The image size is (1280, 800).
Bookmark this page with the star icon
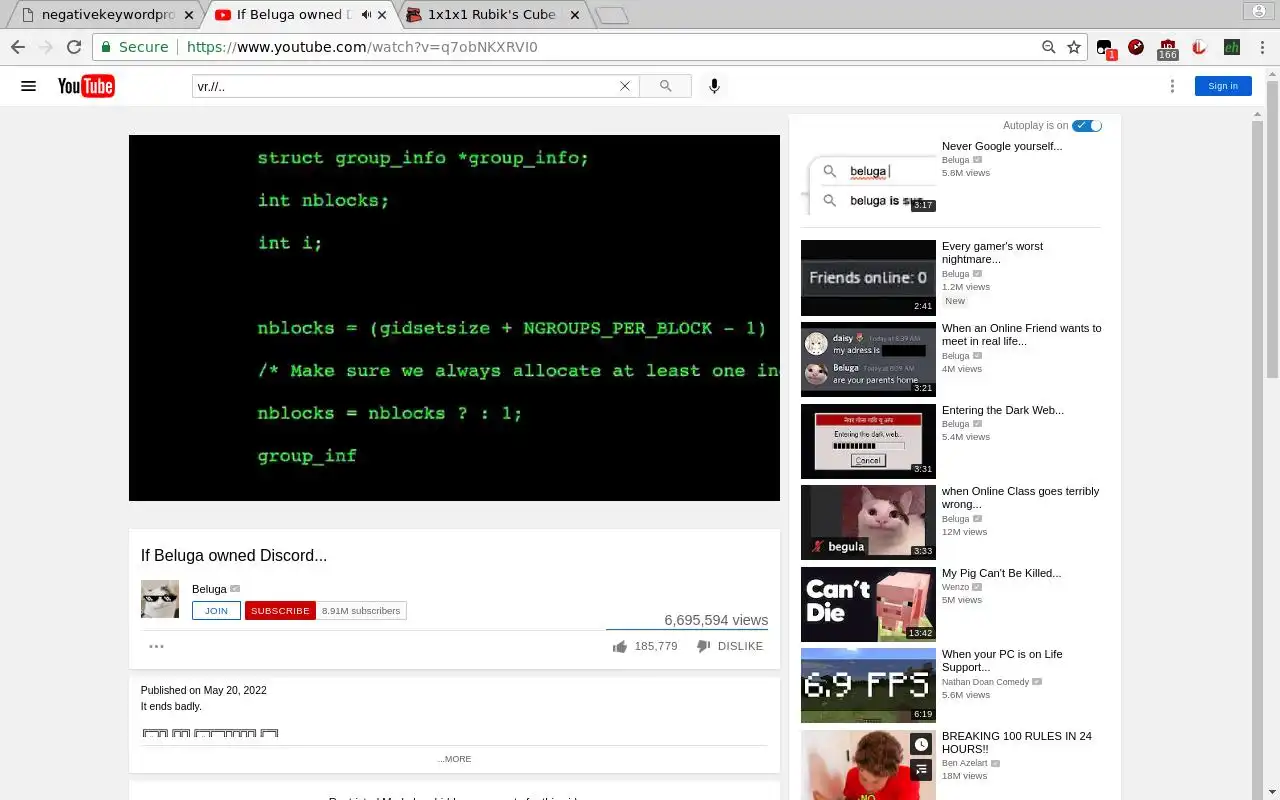[x=1074, y=47]
